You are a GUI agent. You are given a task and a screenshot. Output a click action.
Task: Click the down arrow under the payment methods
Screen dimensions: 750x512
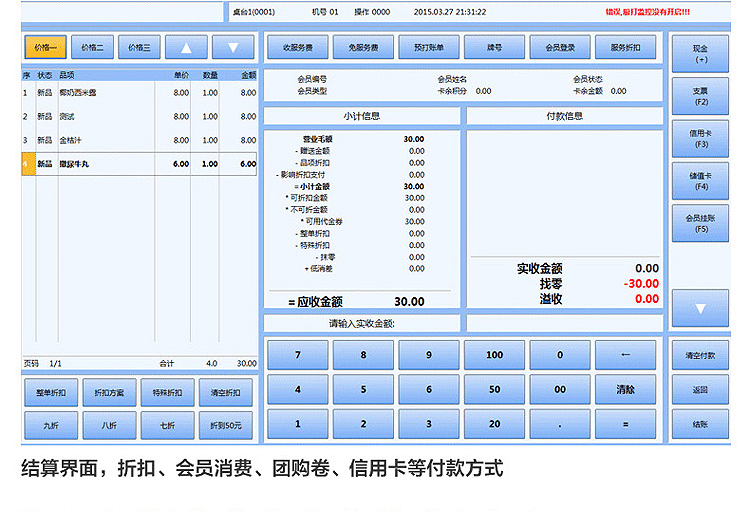[700, 308]
